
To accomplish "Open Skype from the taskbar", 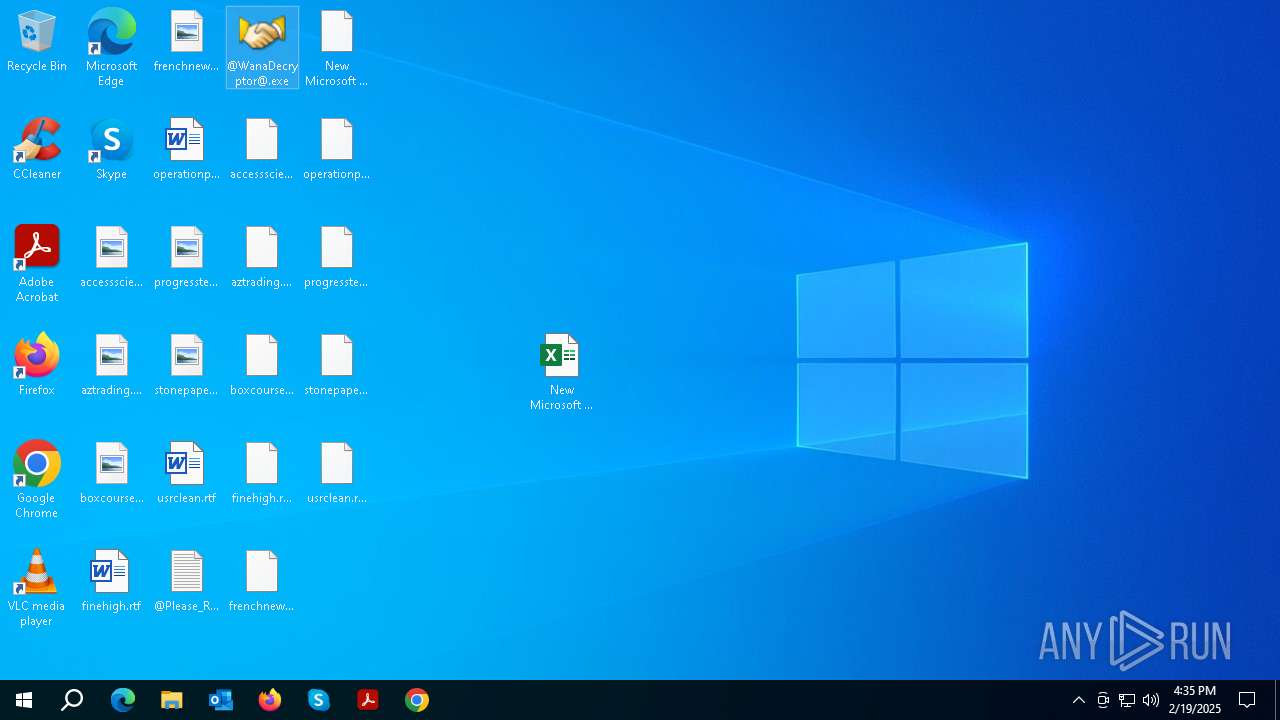I will pos(318,700).
